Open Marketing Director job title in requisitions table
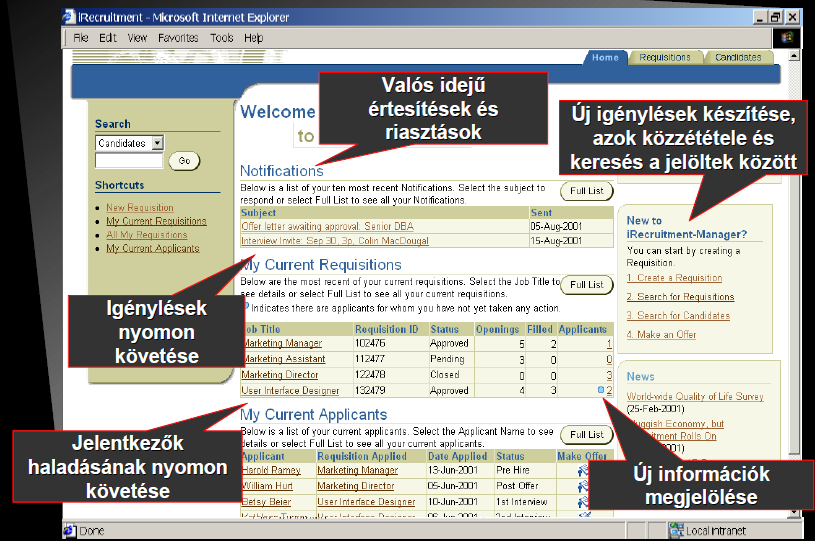This screenshot has width=815, height=541. (280, 375)
